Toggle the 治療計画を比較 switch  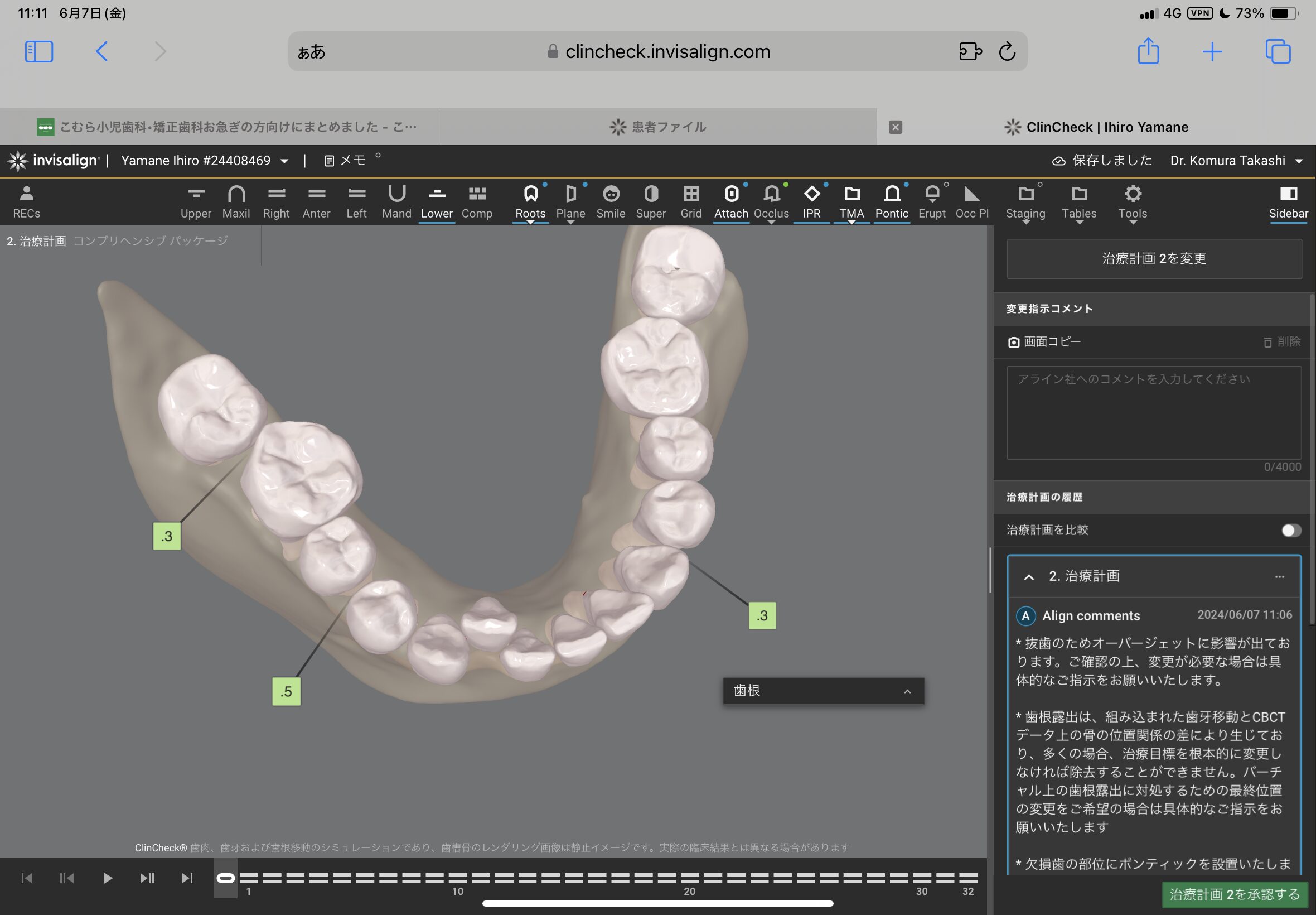(1290, 531)
